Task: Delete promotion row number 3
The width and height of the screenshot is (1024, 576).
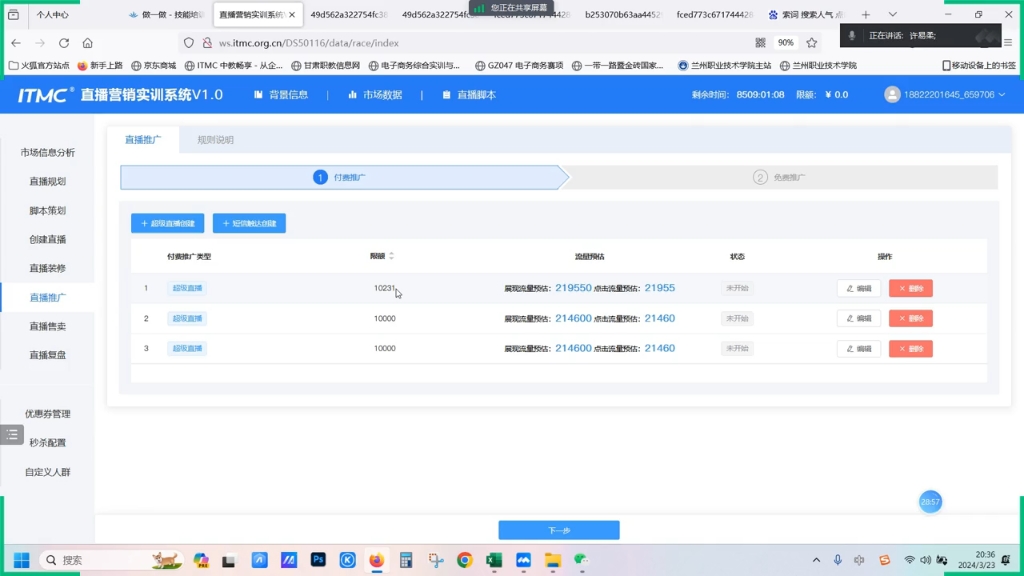Action: click(910, 349)
